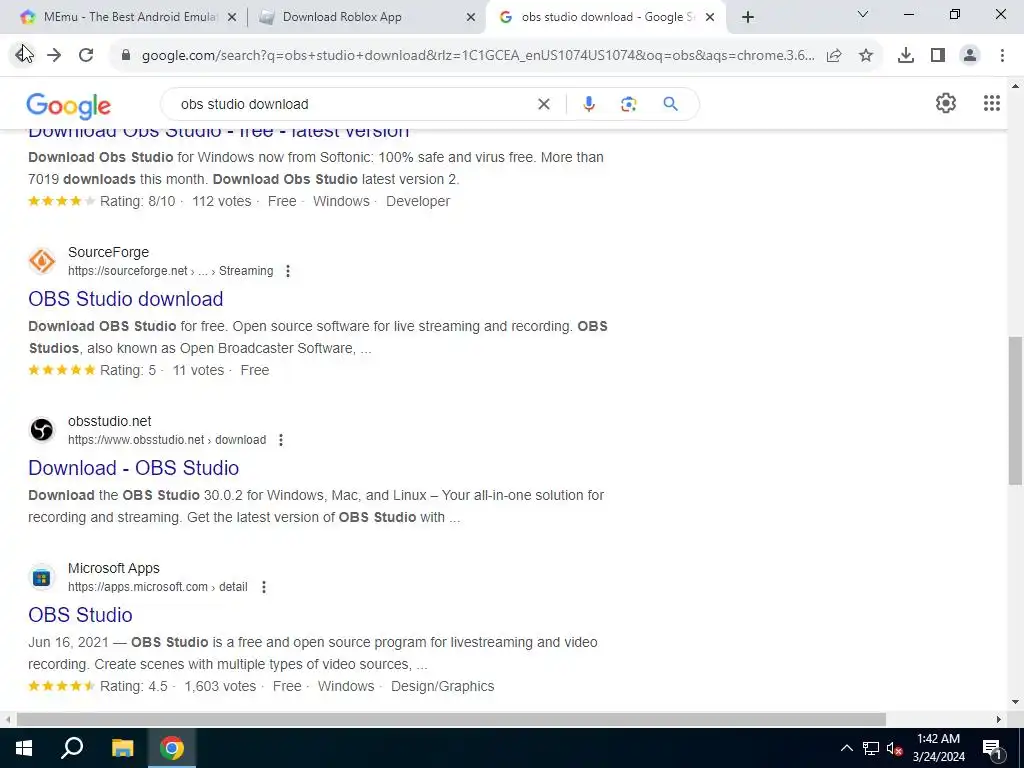The width and height of the screenshot is (1024, 768).
Task: Bookmark this page with the star
Action: [x=866, y=56]
